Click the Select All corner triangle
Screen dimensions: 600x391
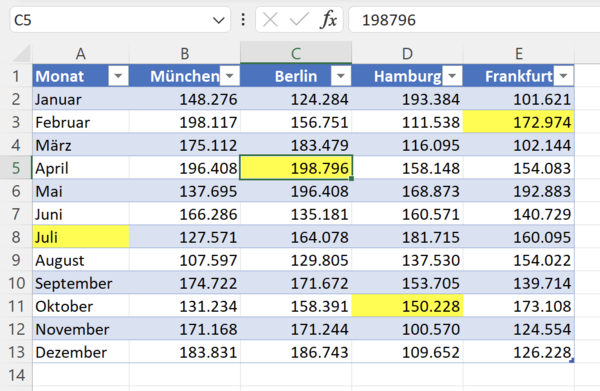(x=21, y=53)
